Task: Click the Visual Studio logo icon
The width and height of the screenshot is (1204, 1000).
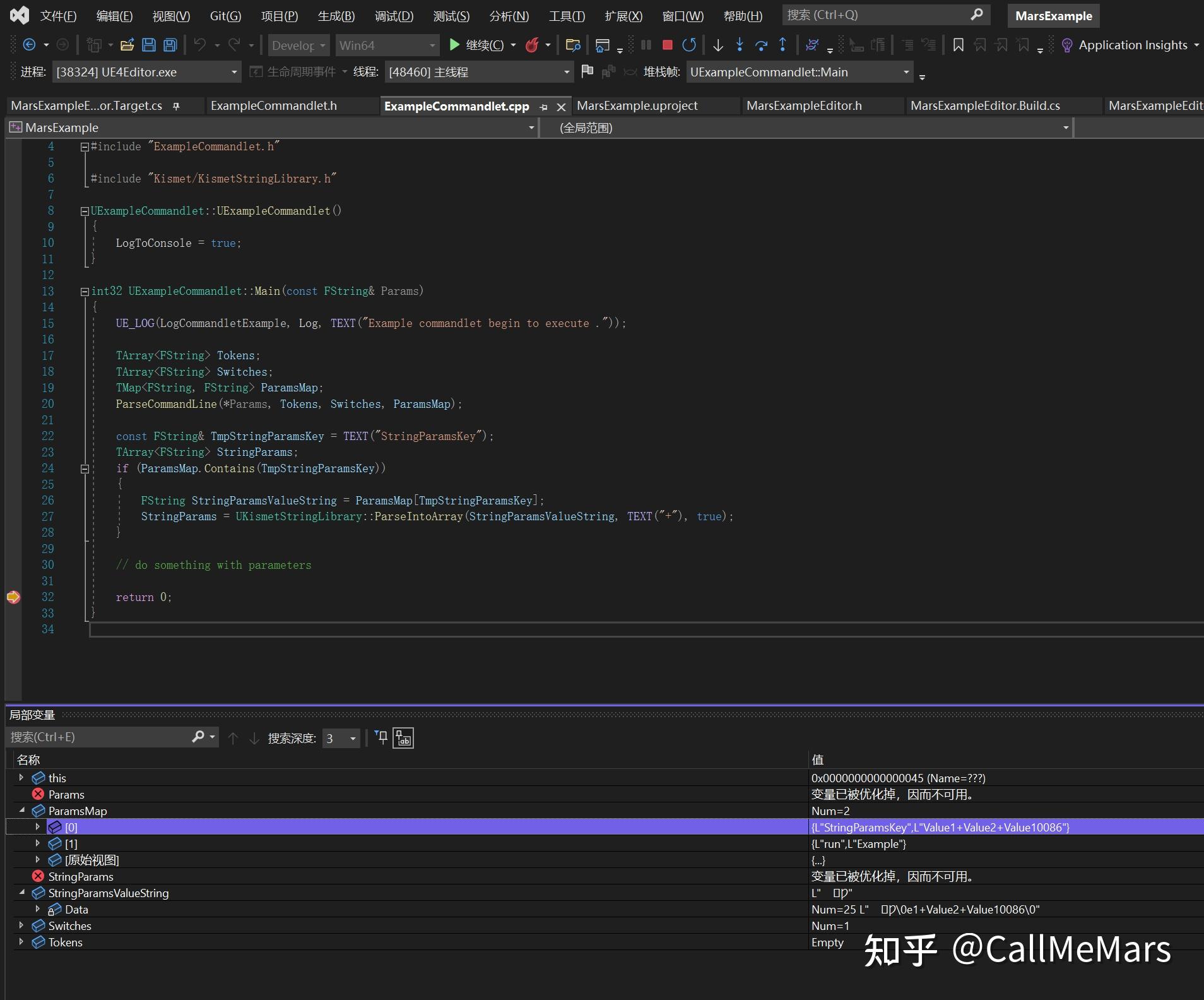Action: [x=20, y=15]
